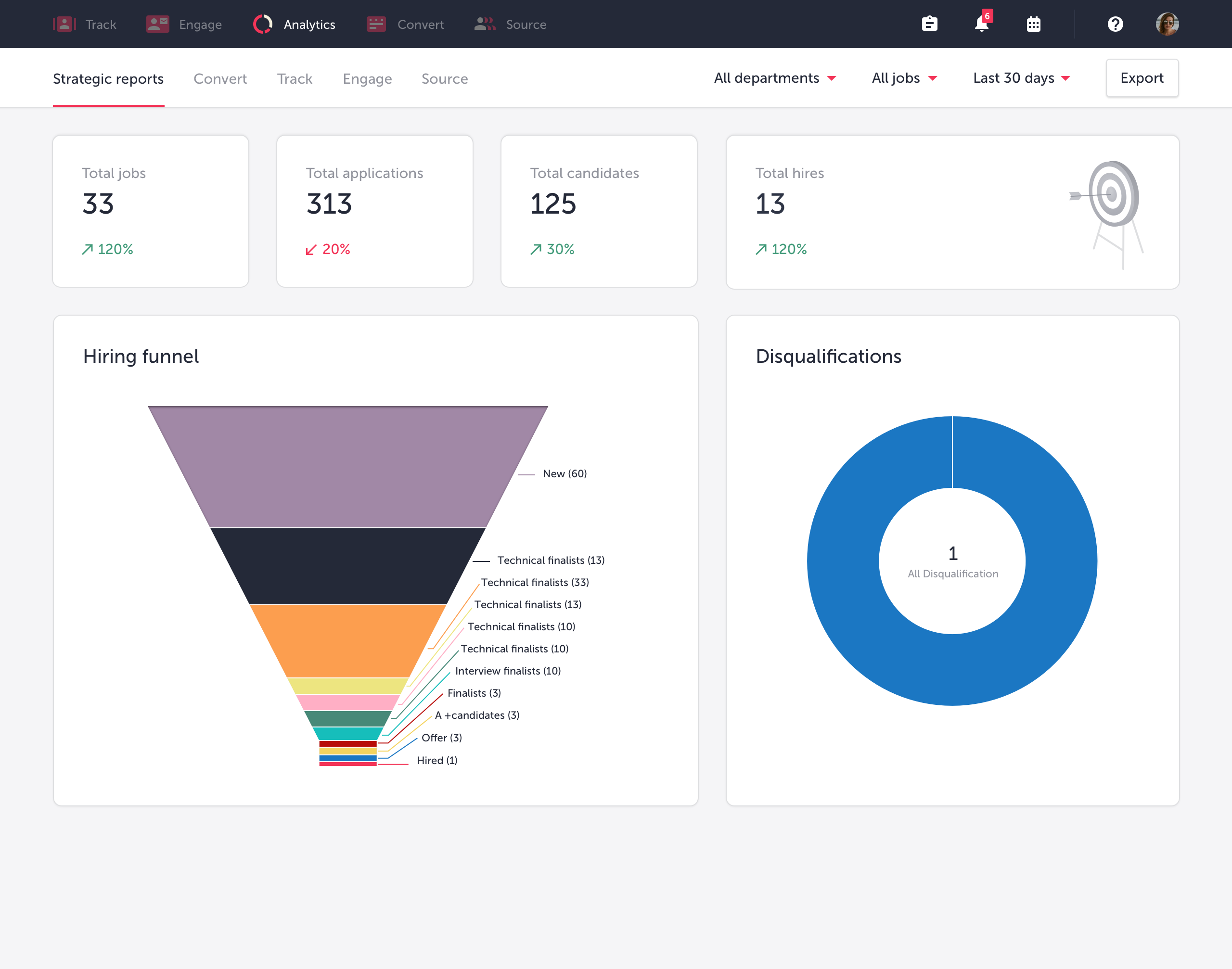
Task: Expand the All departments dropdown
Action: [775, 78]
